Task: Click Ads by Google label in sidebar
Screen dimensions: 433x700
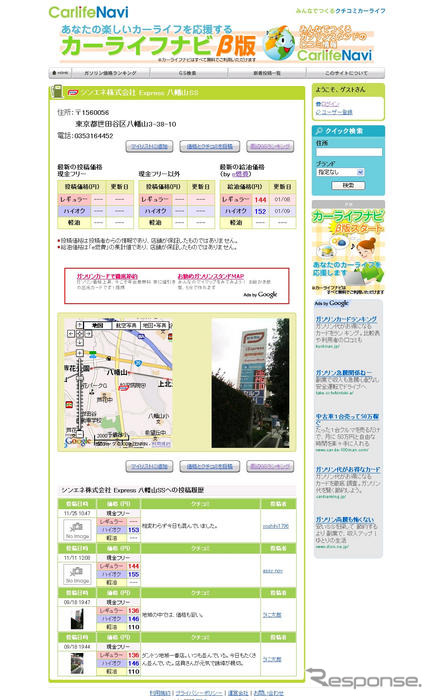Action: [x=331, y=304]
